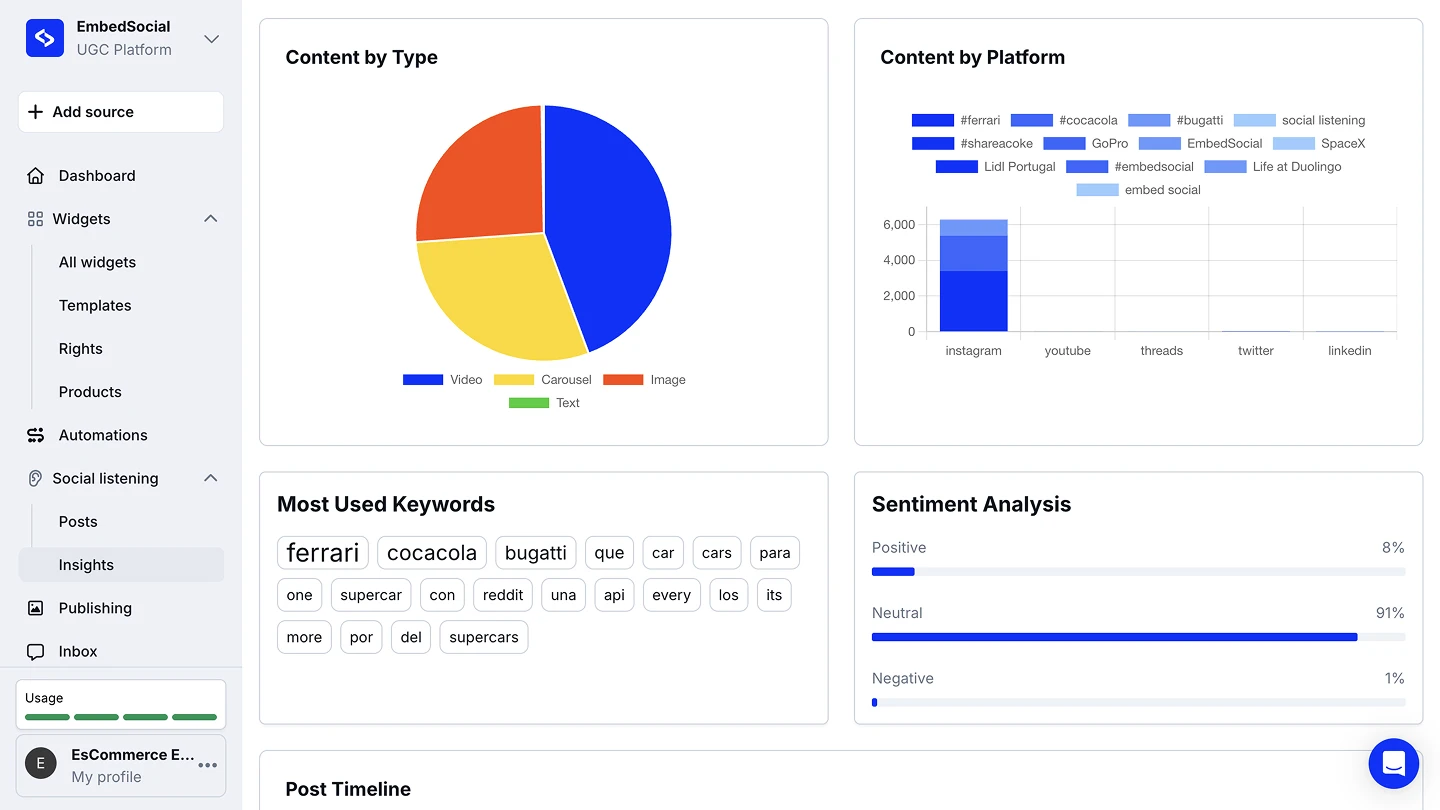This screenshot has height=810, width=1440.
Task: Toggle the #bugatti legend entry
Action: [x=1176, y=120]
